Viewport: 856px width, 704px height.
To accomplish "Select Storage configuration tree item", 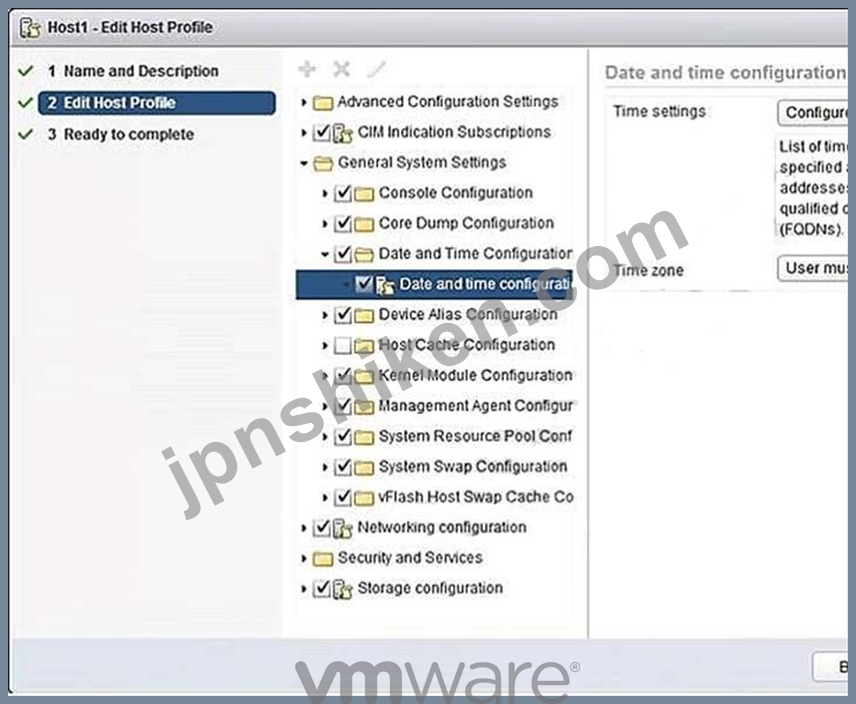I will [430, 588].
